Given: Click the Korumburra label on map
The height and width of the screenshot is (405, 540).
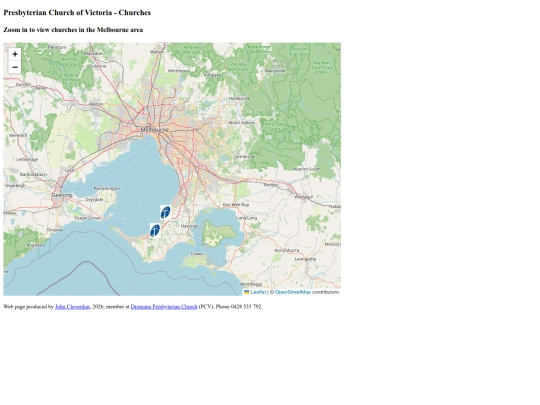Looking at the screenshot, I should point(287,250).
